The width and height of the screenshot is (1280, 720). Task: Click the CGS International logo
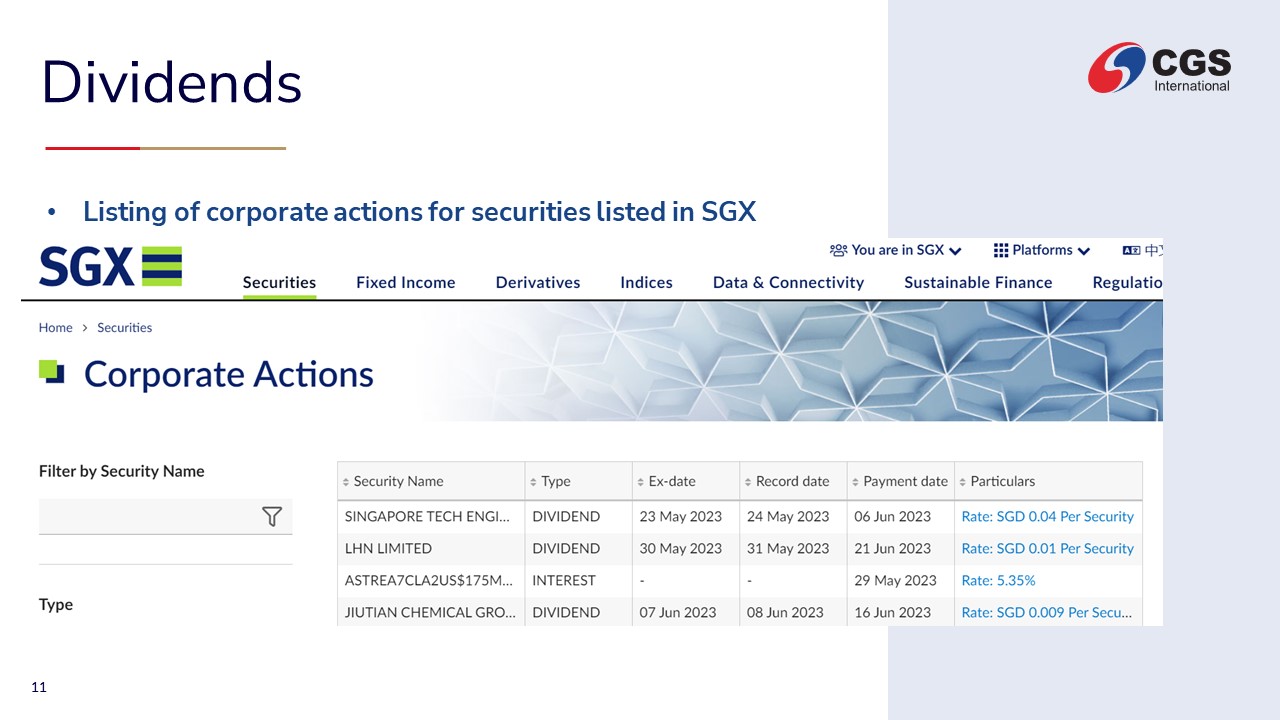point(1159,68)
